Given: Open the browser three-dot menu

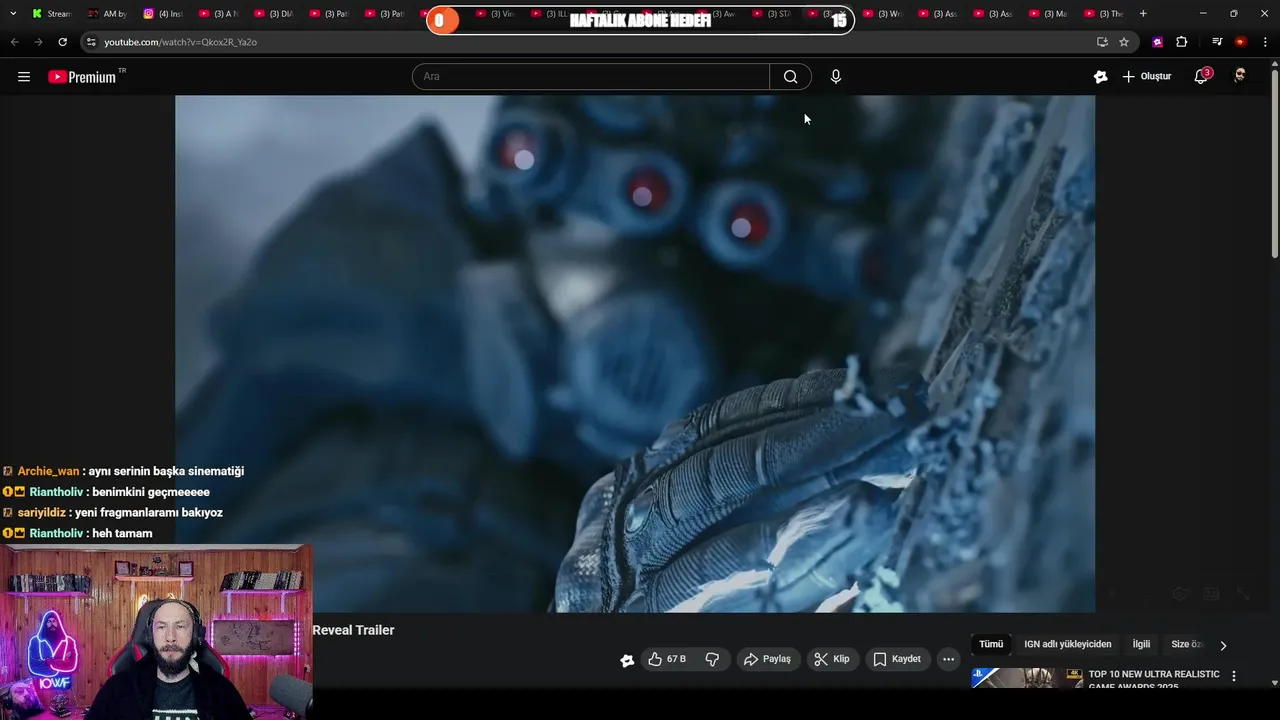Looking at the screenshot, I should click(1265, 42).
